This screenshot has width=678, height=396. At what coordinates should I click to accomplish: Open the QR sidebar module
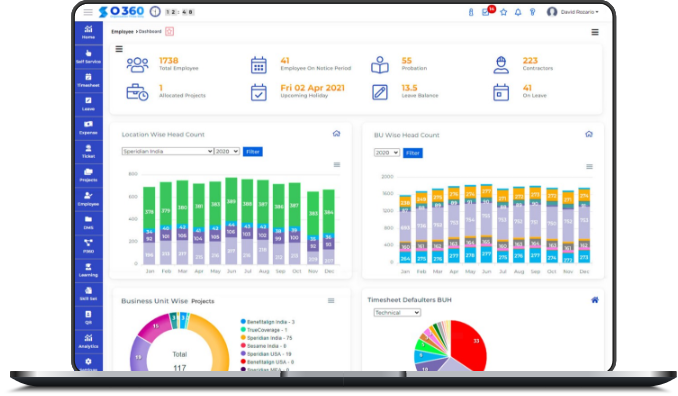[x=89, y=318]
